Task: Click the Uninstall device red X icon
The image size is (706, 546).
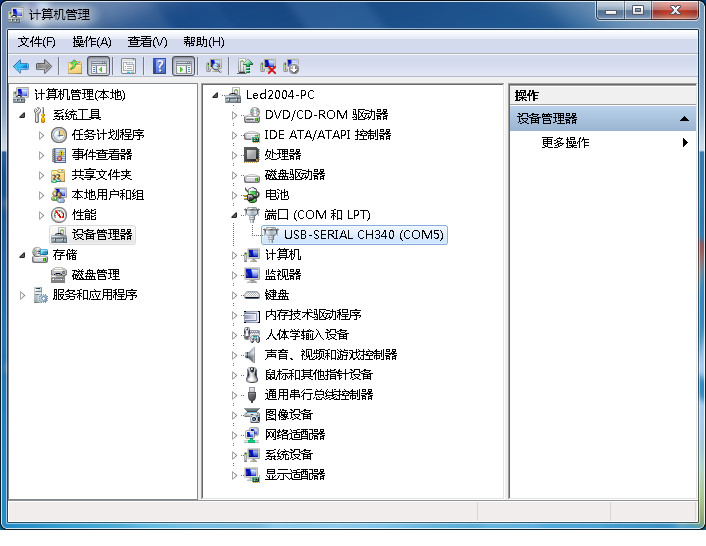Action: pyautogui.click(x=268, y=66)
